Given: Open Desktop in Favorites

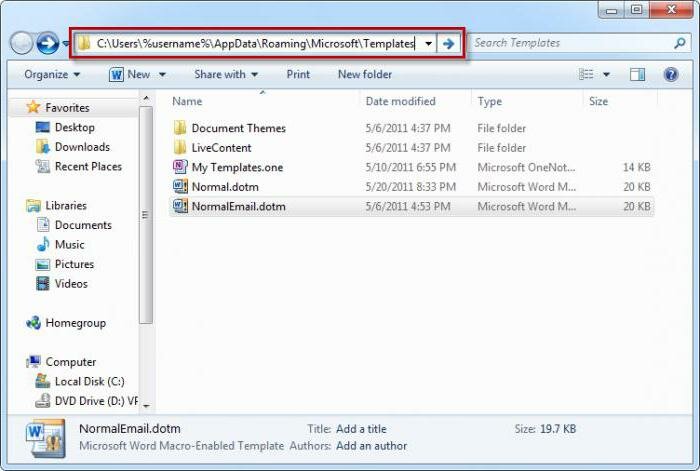Looking at the screenshot, I should coord(75,127).
